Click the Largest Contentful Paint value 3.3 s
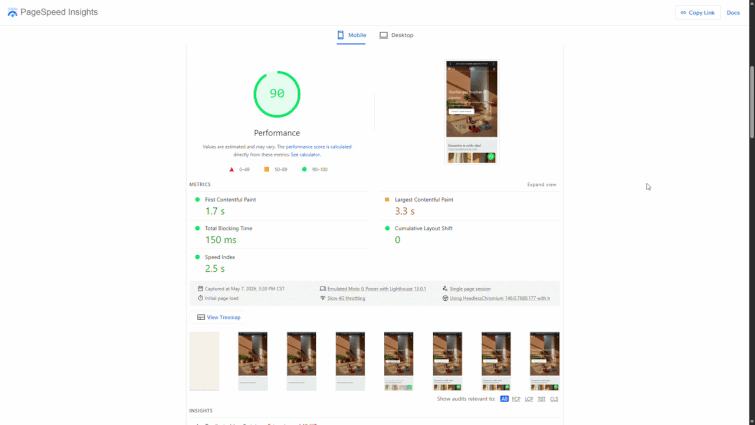The width and height of the screenshot is (755, 425). pyautogui.click(x=404, y=211)
